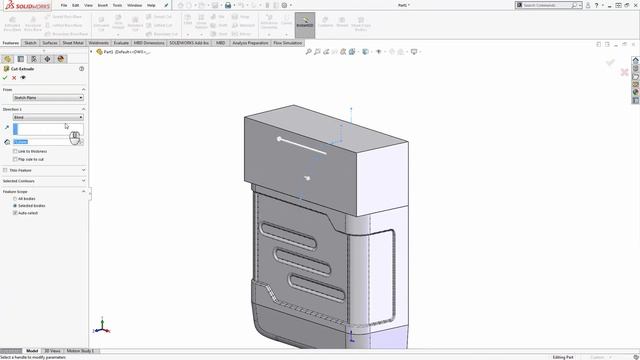Click the graphics-area cancel red X
Screen dimensions: 640x360
pos(624,73)
